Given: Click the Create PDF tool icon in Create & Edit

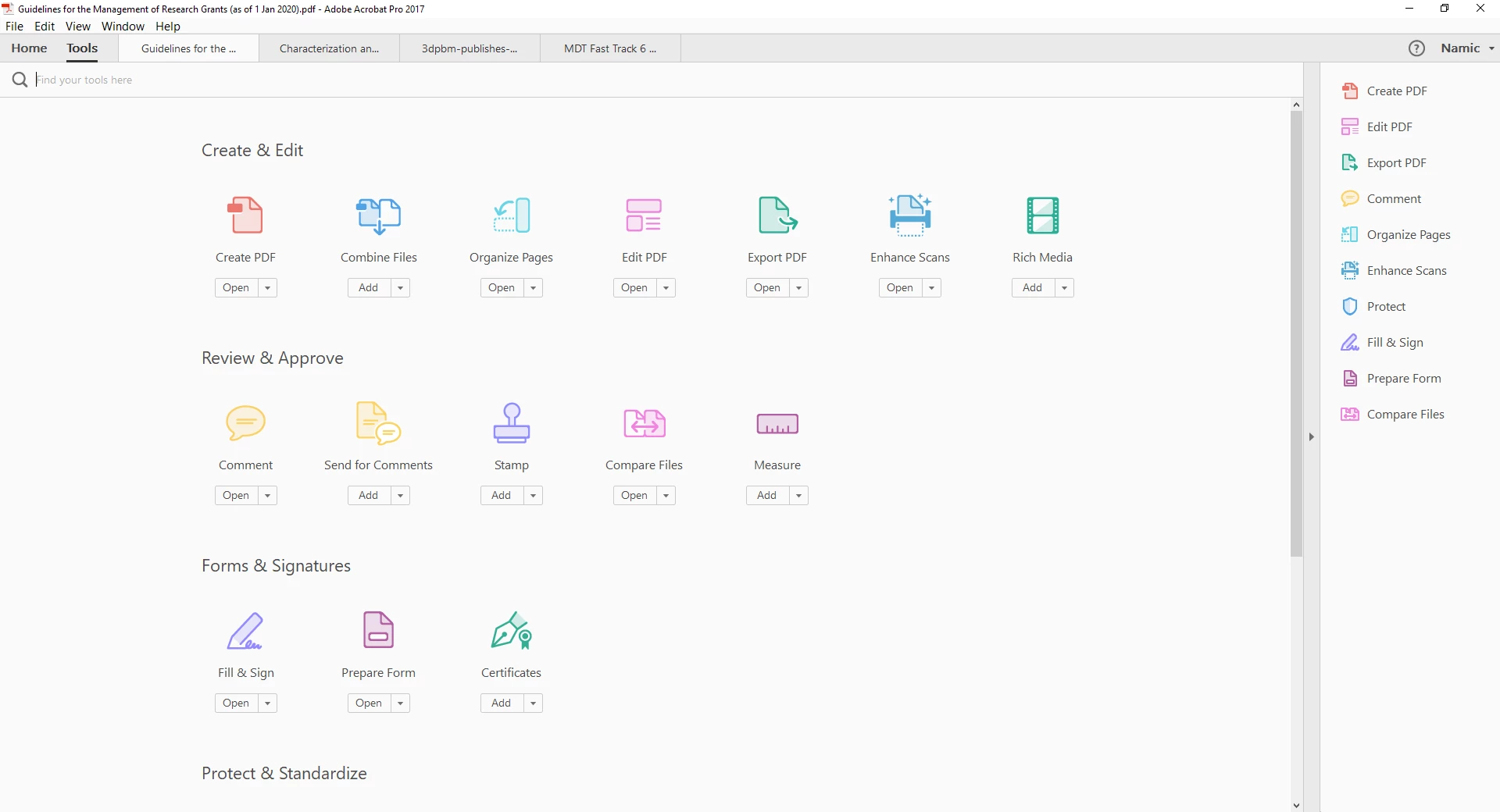Looking at the screenshot, I should pos(245,215).
